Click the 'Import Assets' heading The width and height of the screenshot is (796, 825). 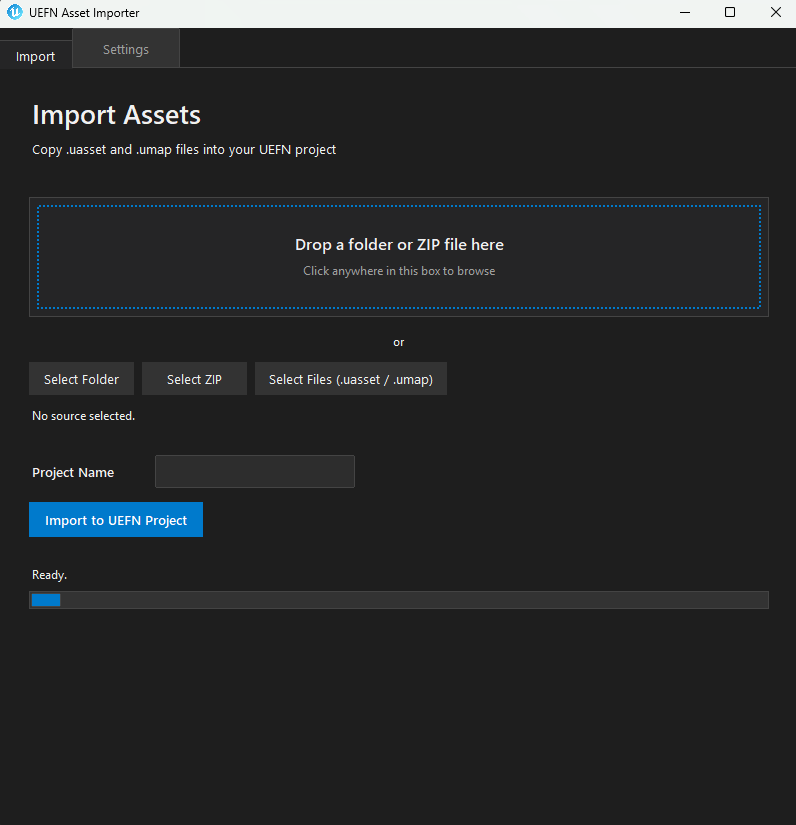click(116, 115)
